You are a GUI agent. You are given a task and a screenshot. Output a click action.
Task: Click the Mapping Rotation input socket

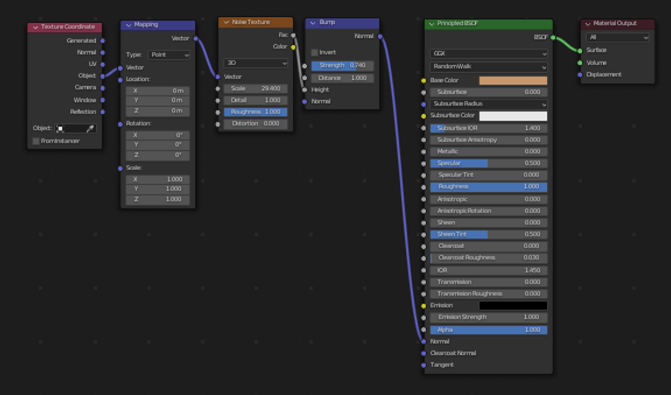(x=120, y=124)
